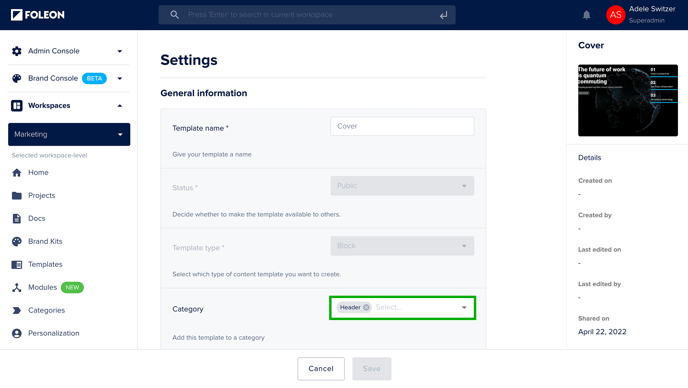Click 'Add this template to a category' hint
688x388 pixels.
(219, 338)
